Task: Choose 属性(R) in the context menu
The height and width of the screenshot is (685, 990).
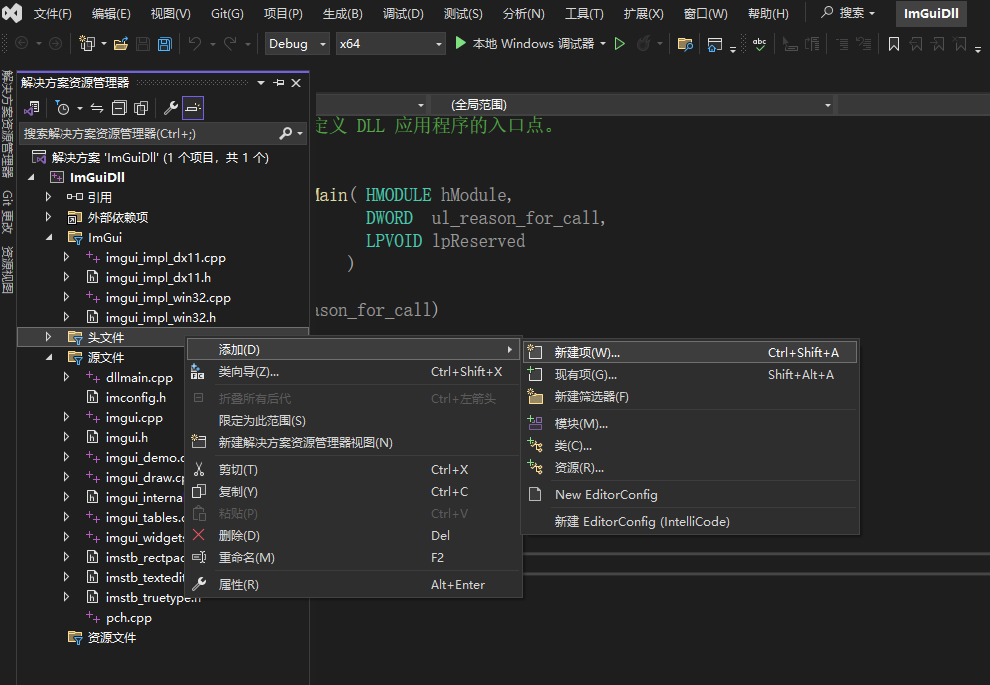Action: coord(354,585)
